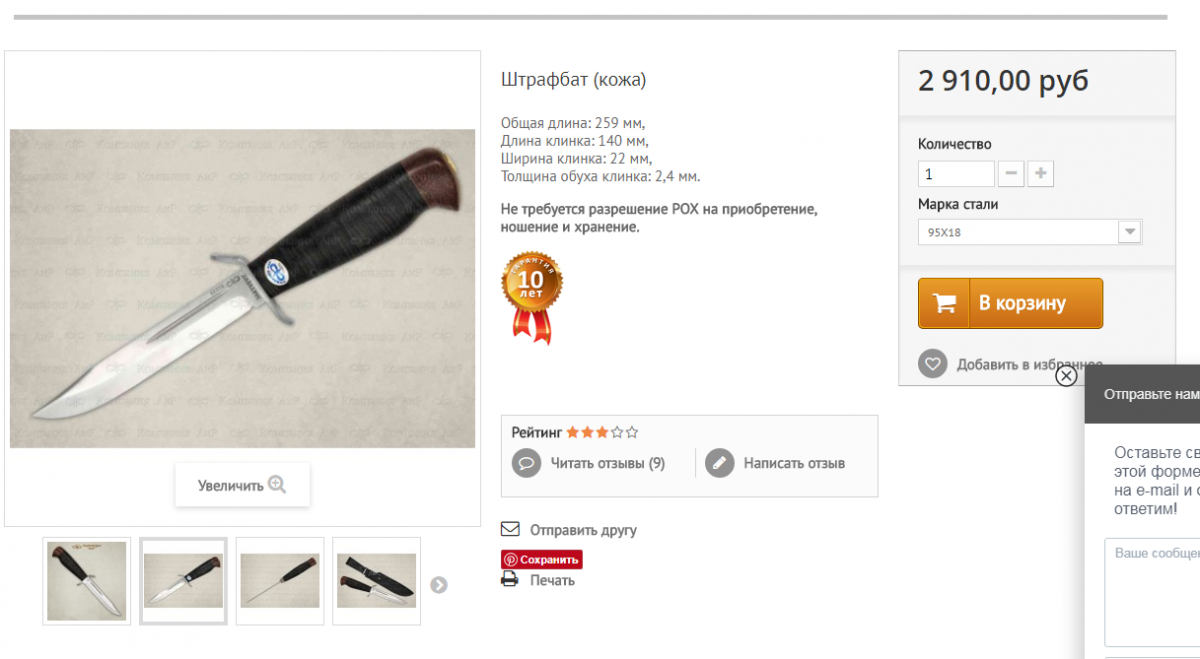Viewport: 1200px width, 659px height.
Task: Click the quantity input field
Action: pyautogui.click(x=956, y=174)
